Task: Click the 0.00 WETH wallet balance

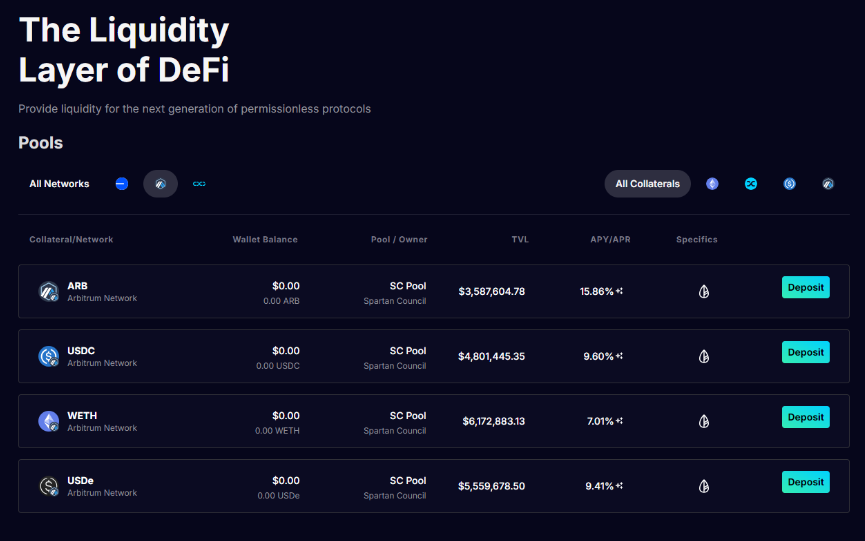Action: (277, 431)
